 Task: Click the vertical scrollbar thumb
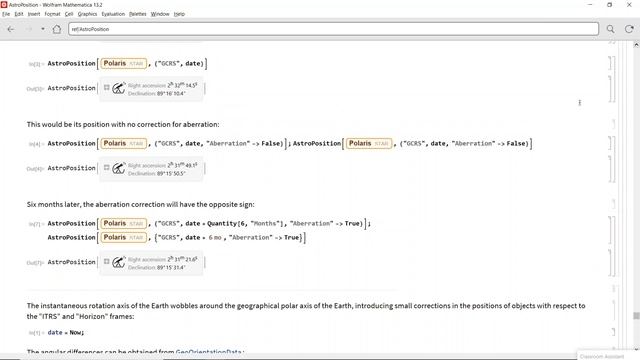tap(636, 316)
